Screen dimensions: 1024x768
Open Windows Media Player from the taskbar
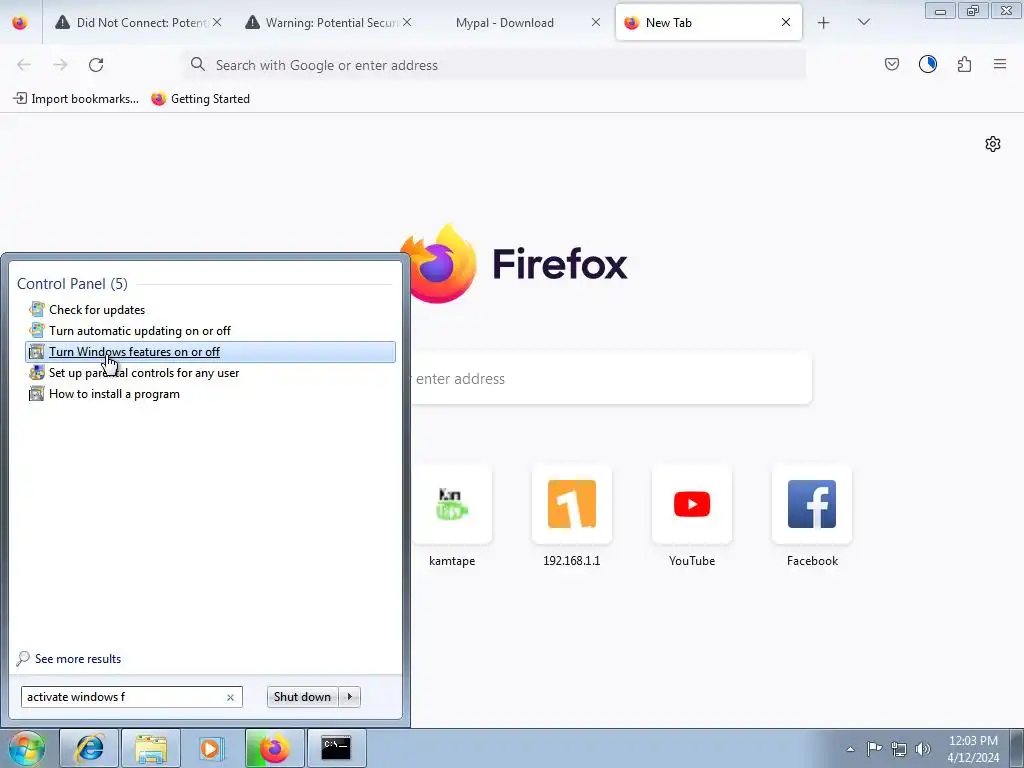(x=211, y=748)
